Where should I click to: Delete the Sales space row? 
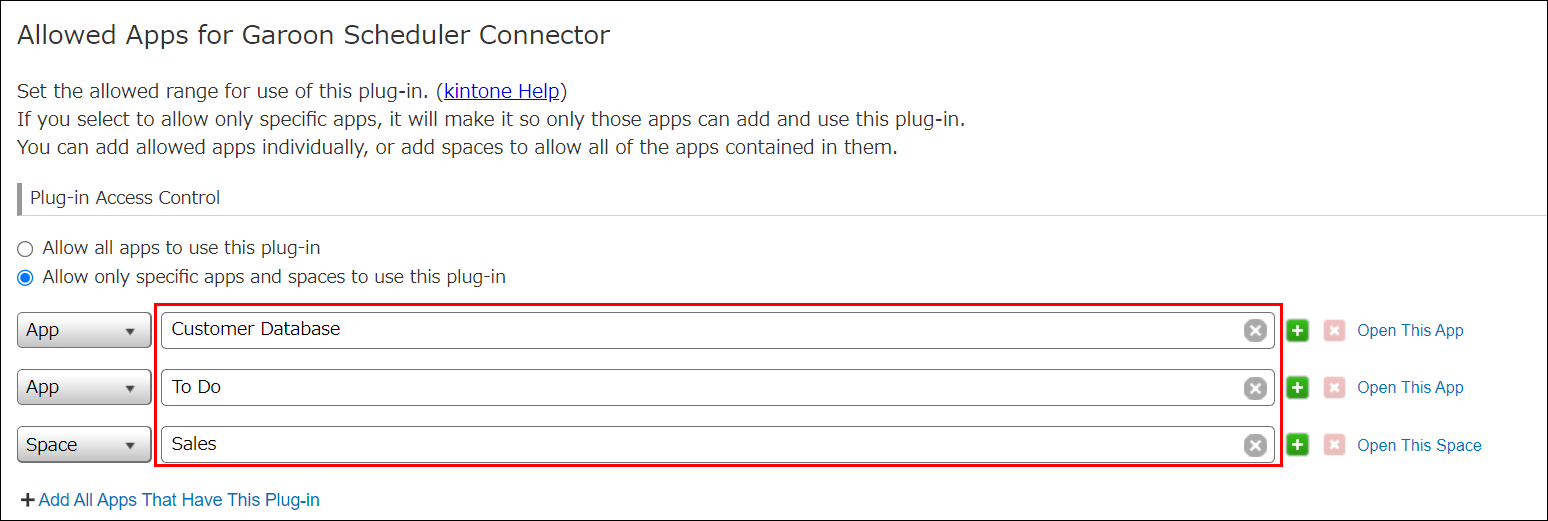click(1334, 446)
